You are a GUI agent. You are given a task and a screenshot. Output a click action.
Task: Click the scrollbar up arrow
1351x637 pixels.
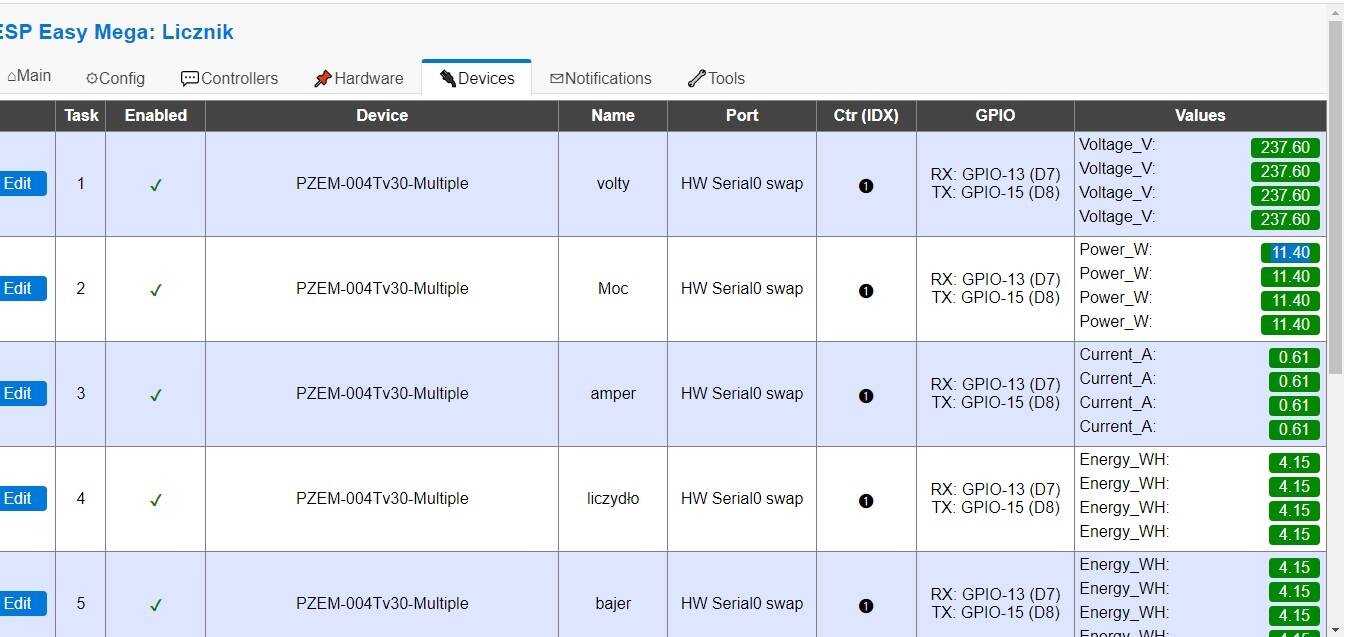1336,11
